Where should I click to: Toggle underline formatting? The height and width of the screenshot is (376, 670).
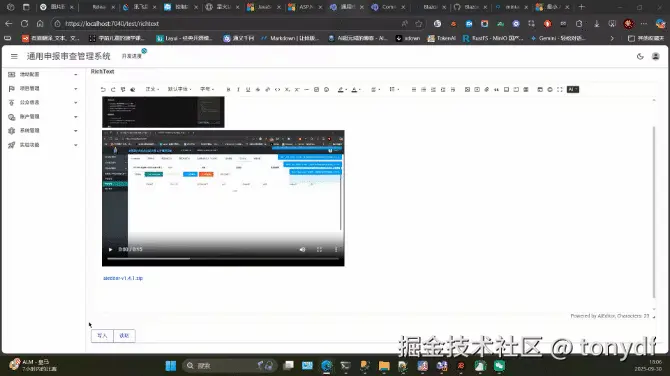pos(248,89)
